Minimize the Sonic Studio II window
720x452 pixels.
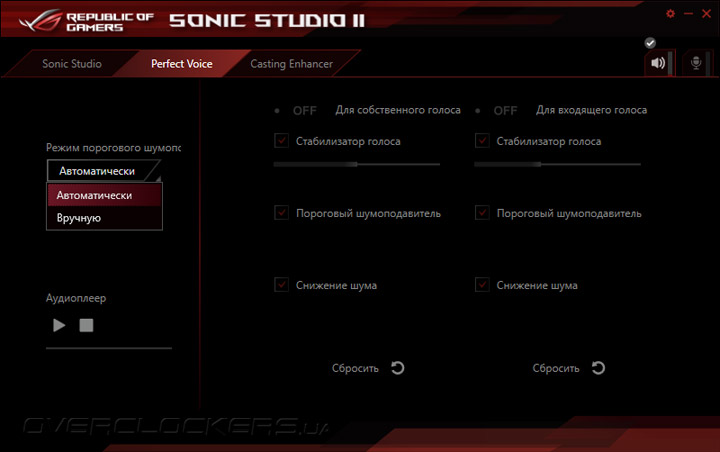pyautogui.click(x=688, y=14)
